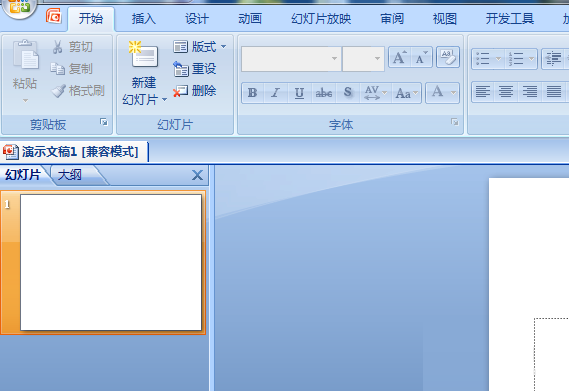Open Clipboard (剪贴板) dialog launcher
The width and height of the screenshot is (569, 391).
104,122
